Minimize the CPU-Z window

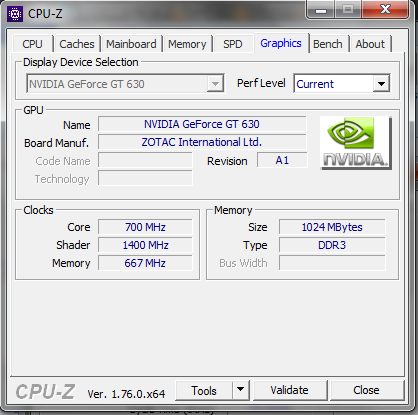coord(321,10)
